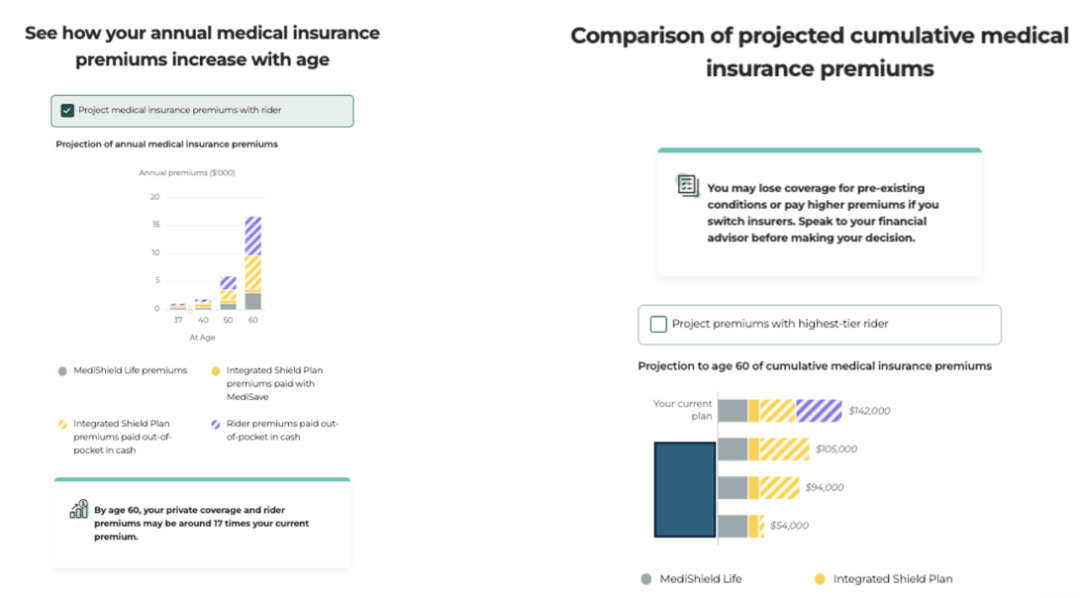The image size is (1080, 598).
Task: Click striped purple Rider premiums legend dot
Action: click(216, 424)
